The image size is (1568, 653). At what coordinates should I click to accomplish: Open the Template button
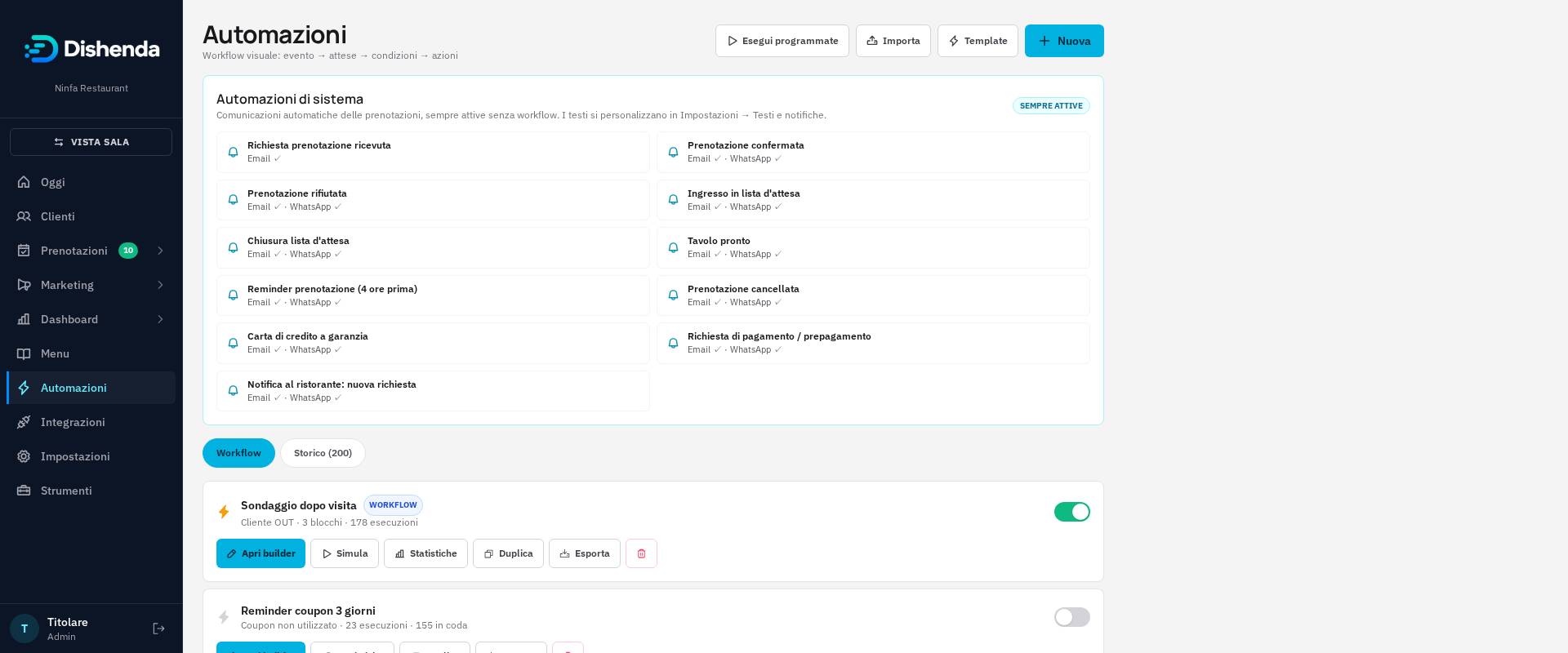click(x=978, y=41)
